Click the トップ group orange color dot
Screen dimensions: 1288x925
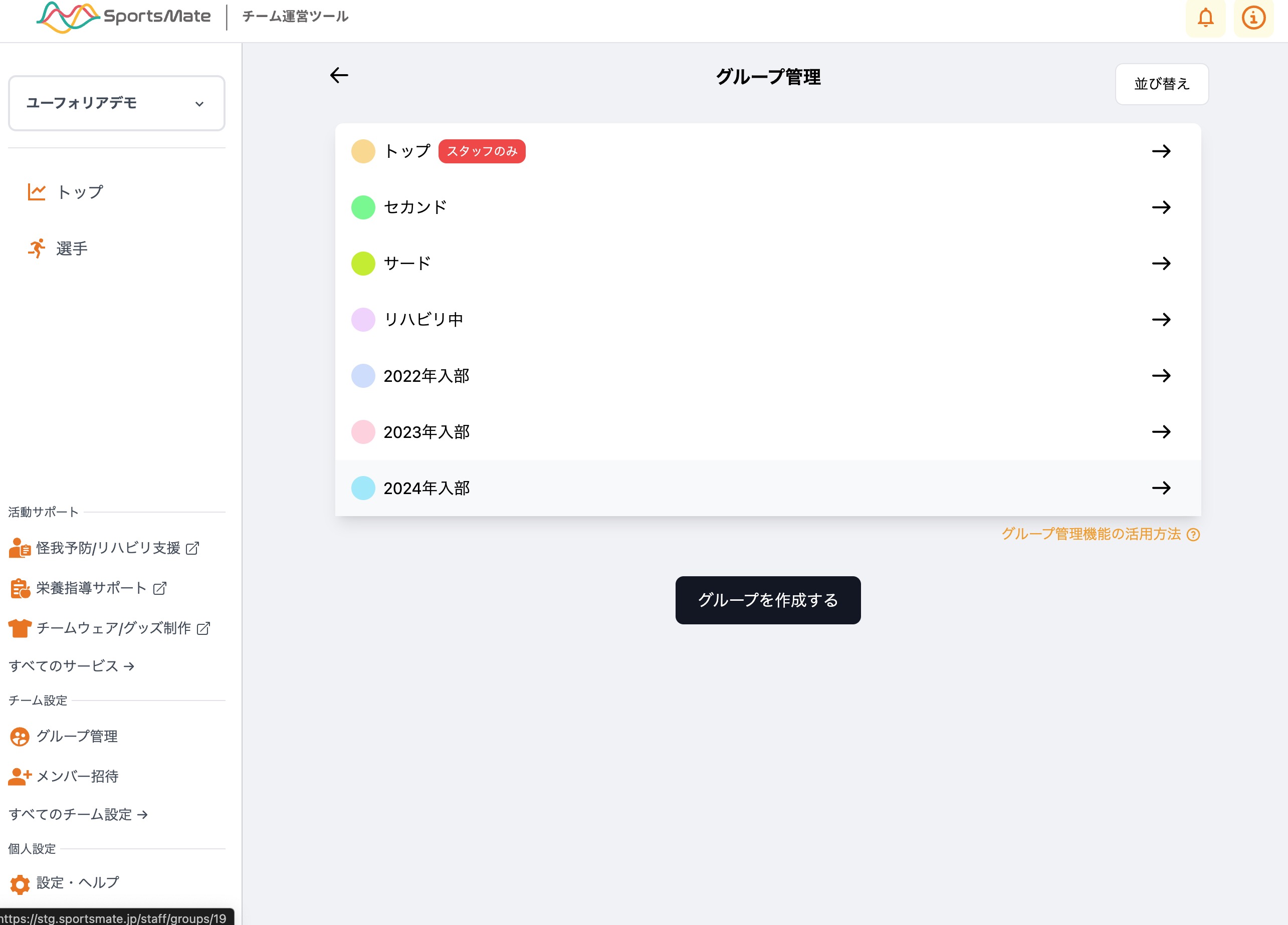(x=363, y=151)
